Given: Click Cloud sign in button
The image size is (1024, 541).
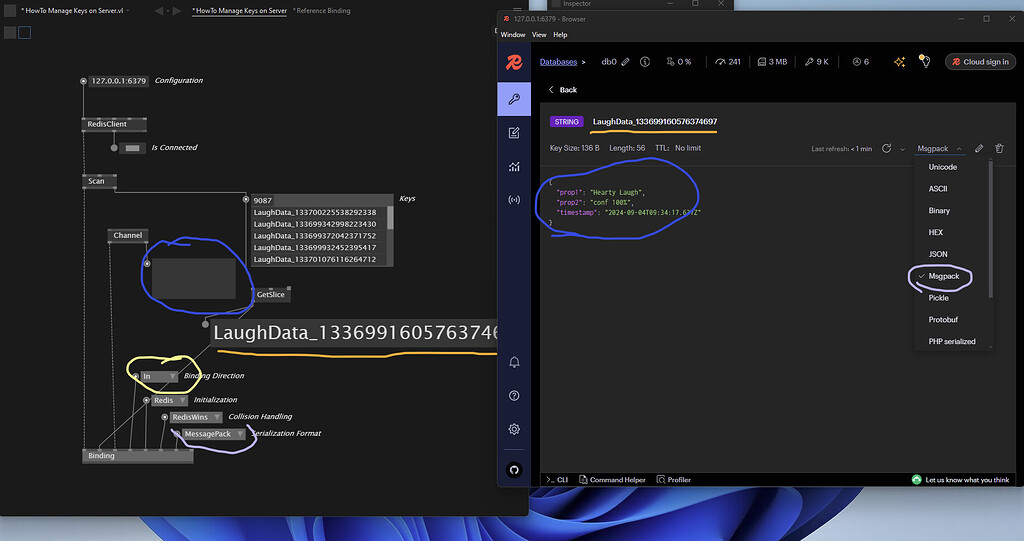Looking at the screenshot, I should (980, 62).
